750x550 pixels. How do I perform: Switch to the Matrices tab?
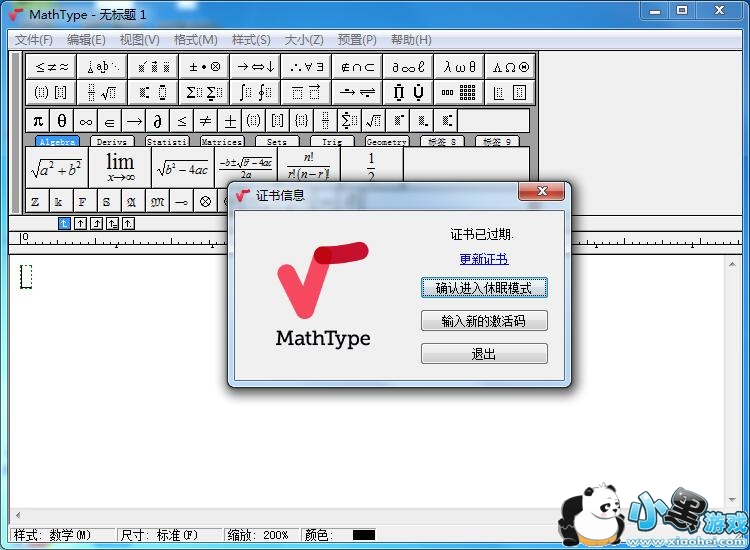(222, 142)
